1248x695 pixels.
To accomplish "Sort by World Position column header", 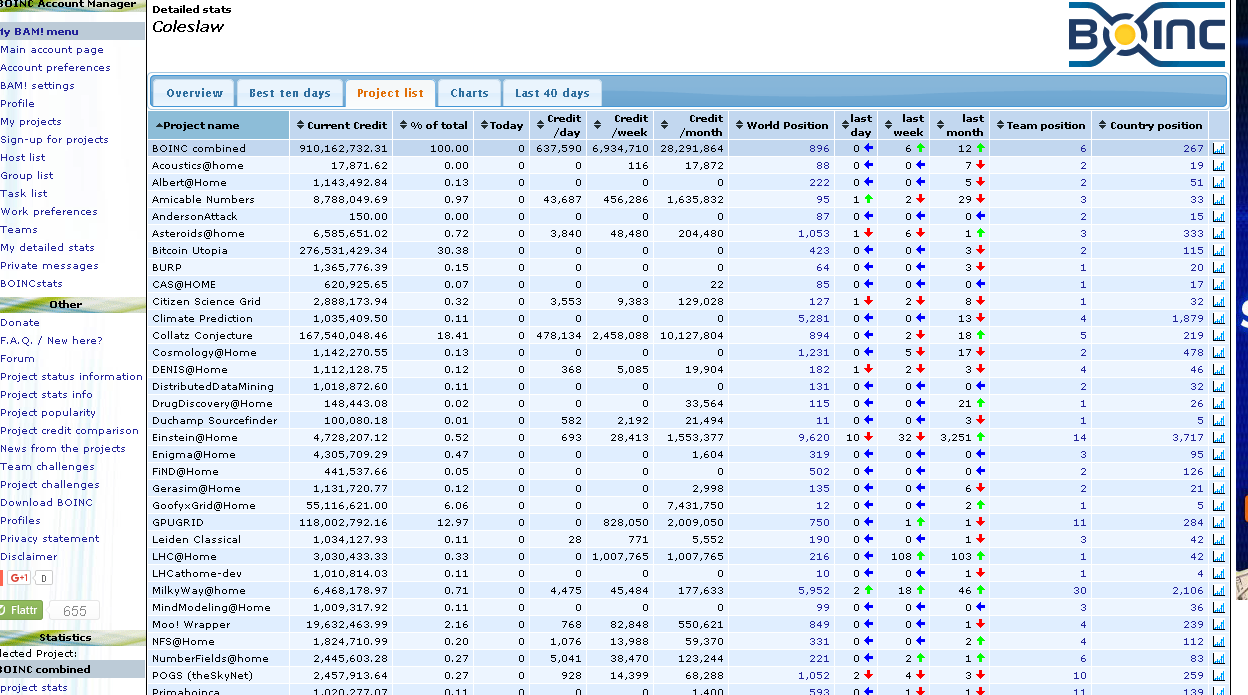I will pos(781,126).
